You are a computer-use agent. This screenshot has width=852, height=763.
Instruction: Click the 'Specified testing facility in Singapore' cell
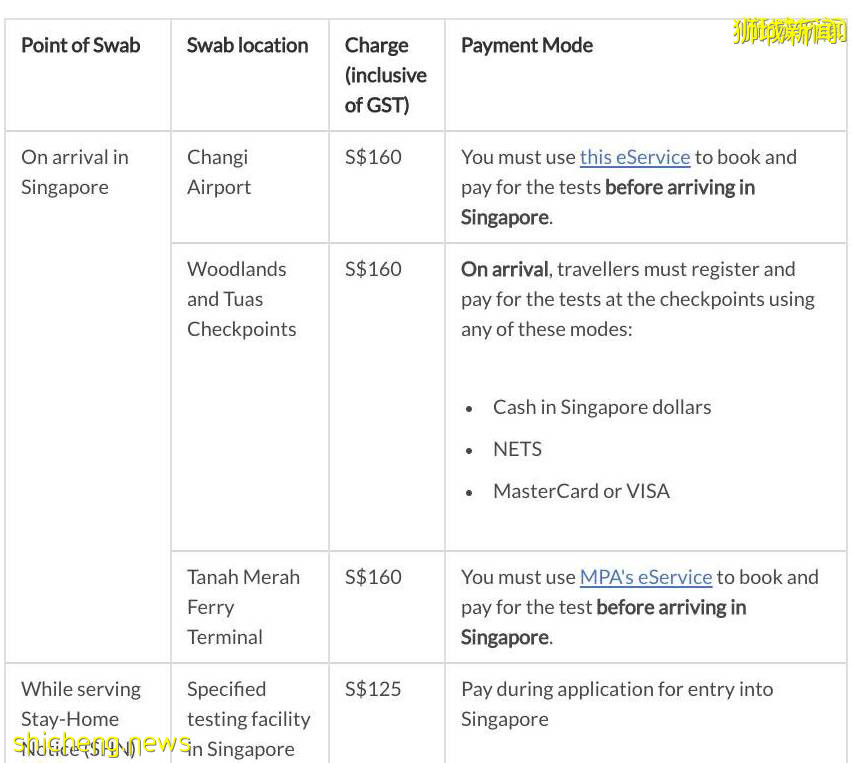[248, 718]
